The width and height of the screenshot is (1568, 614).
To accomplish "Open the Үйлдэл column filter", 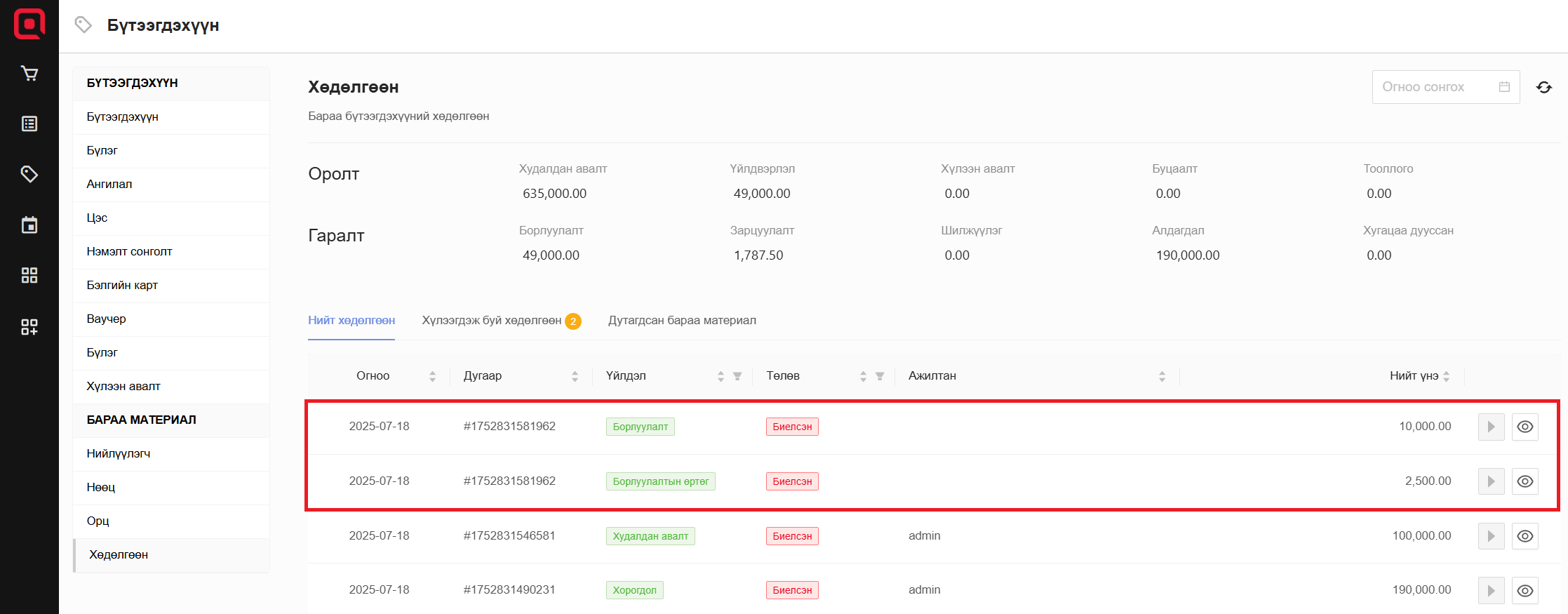I will pyautogui.click(x=737, y=376).
